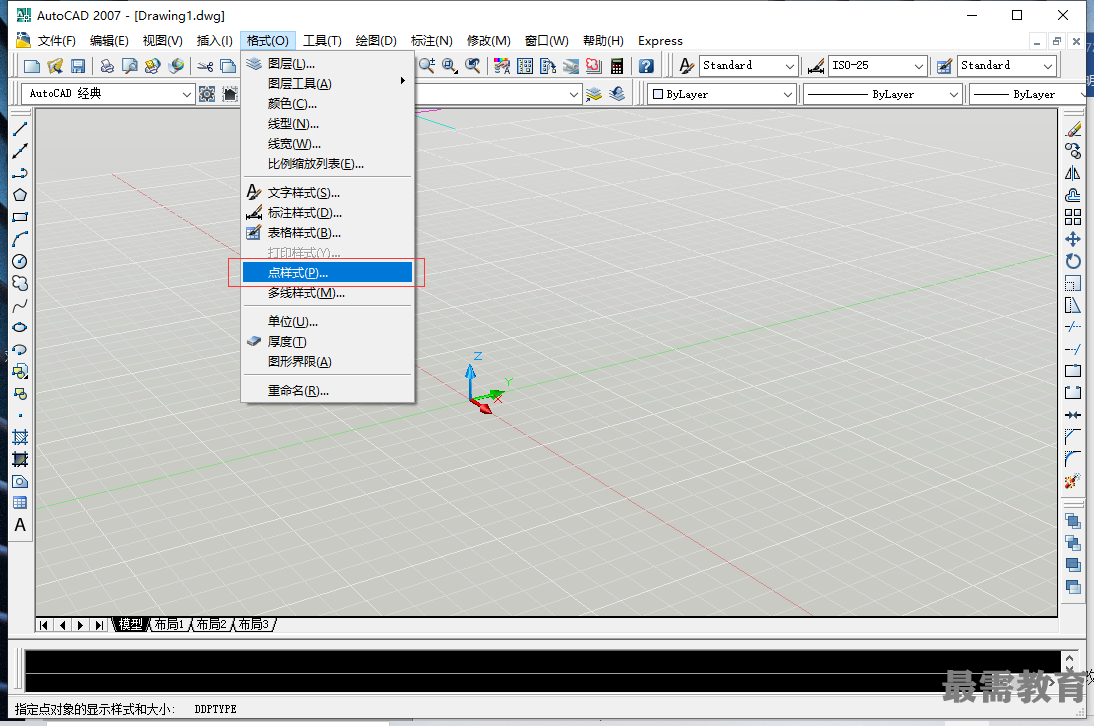This screenshot has height=726, width=1094.
Task: Open the Tool Palettes window icon
Action: click(x=548, y=66)
